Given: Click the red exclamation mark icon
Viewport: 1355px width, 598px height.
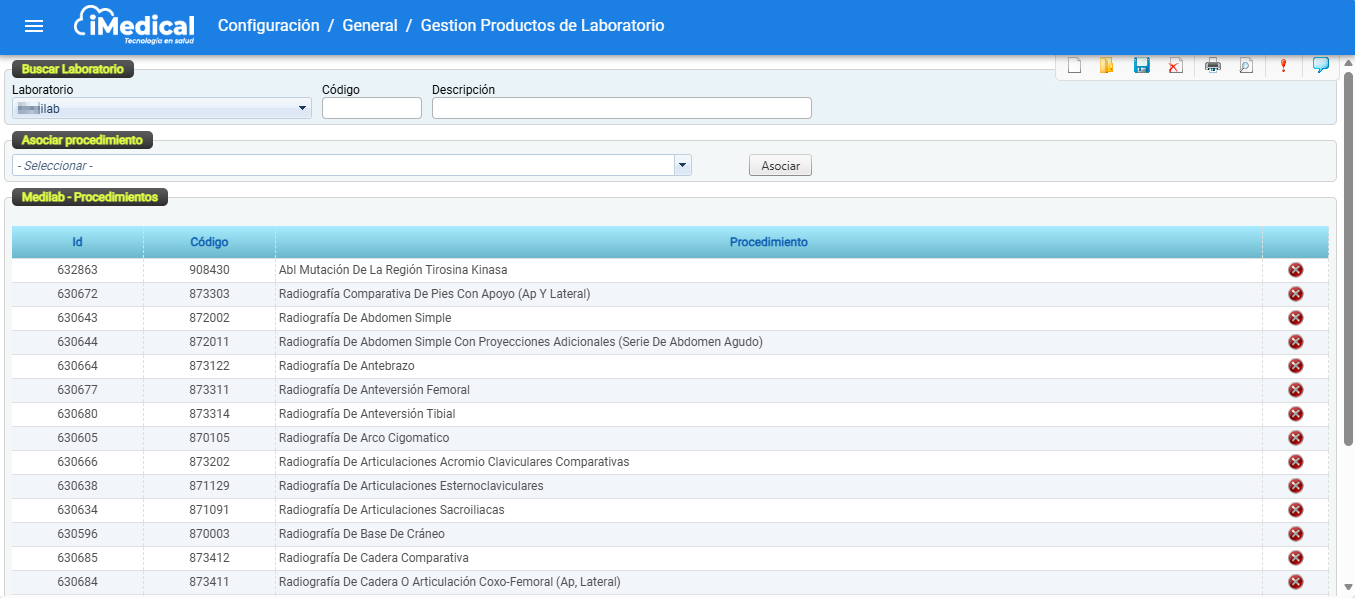Looking at the screenshot, I should pos(1283,66).
